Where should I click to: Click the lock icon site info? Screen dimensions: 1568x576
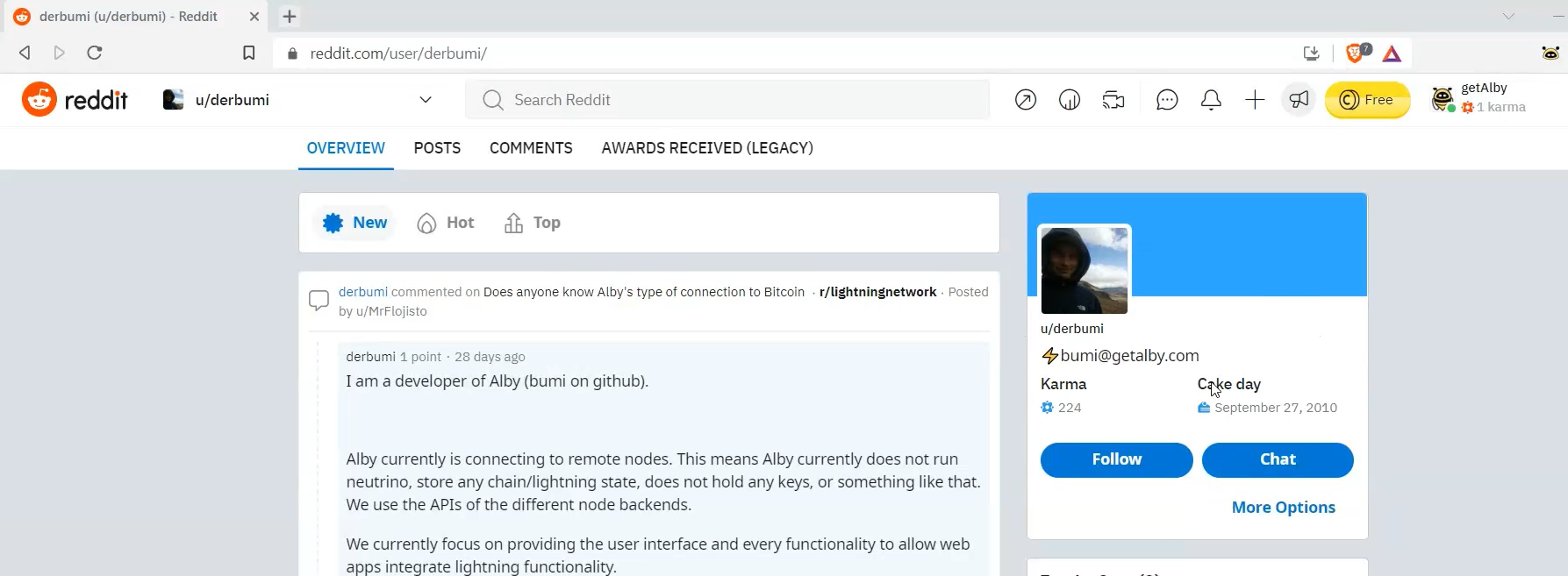click(293, 53)
